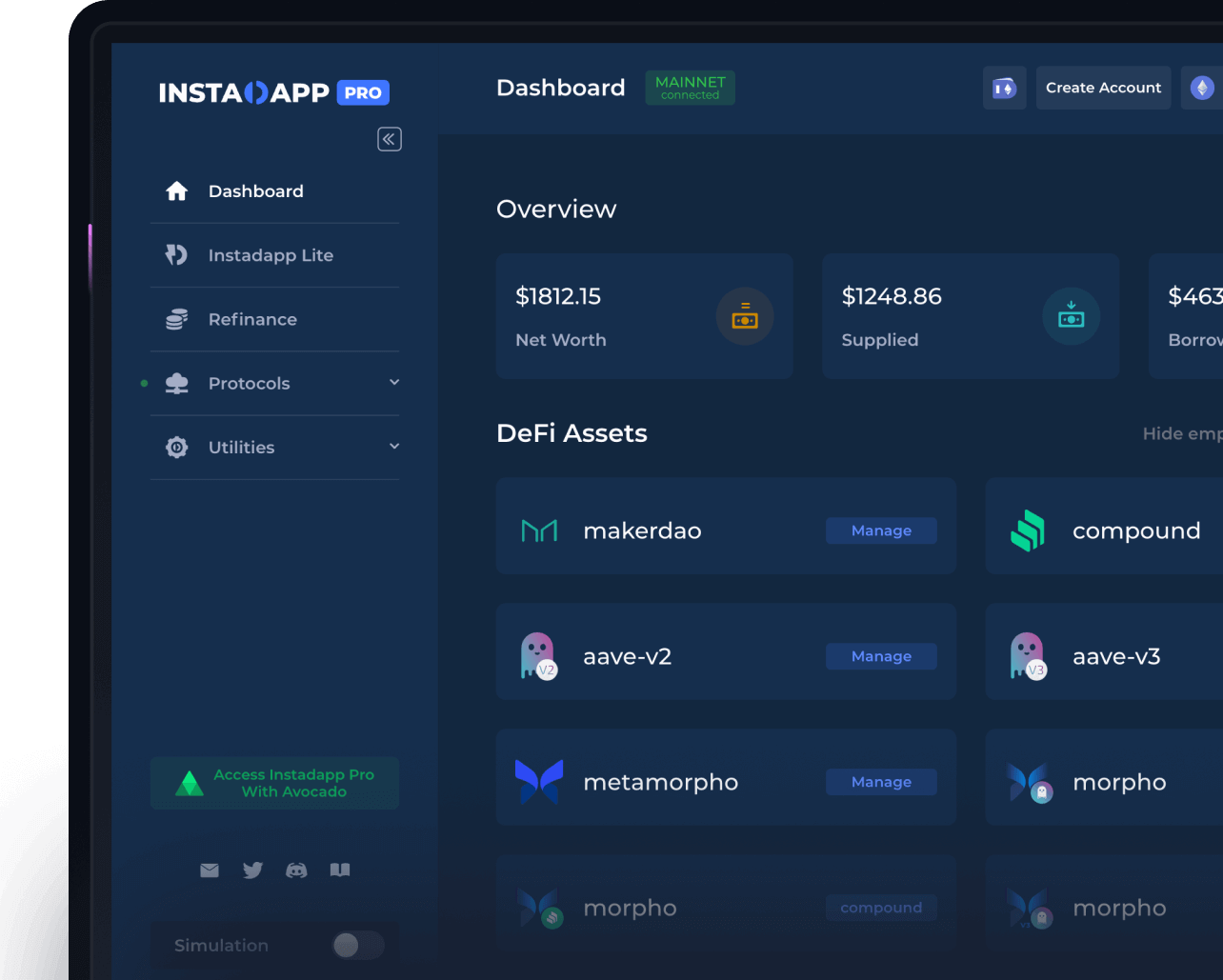Click the "Overview" heading
This screenshot has height=980, width=1223.
click(556, 210)
